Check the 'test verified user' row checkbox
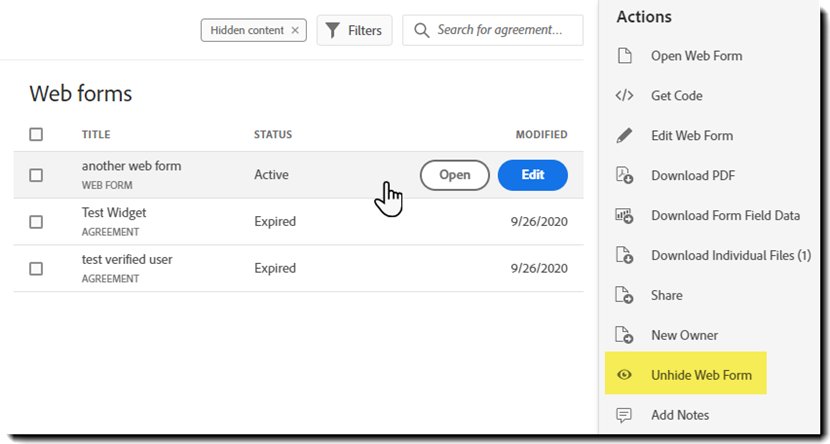The image size is (830, 444). [36, 268]
